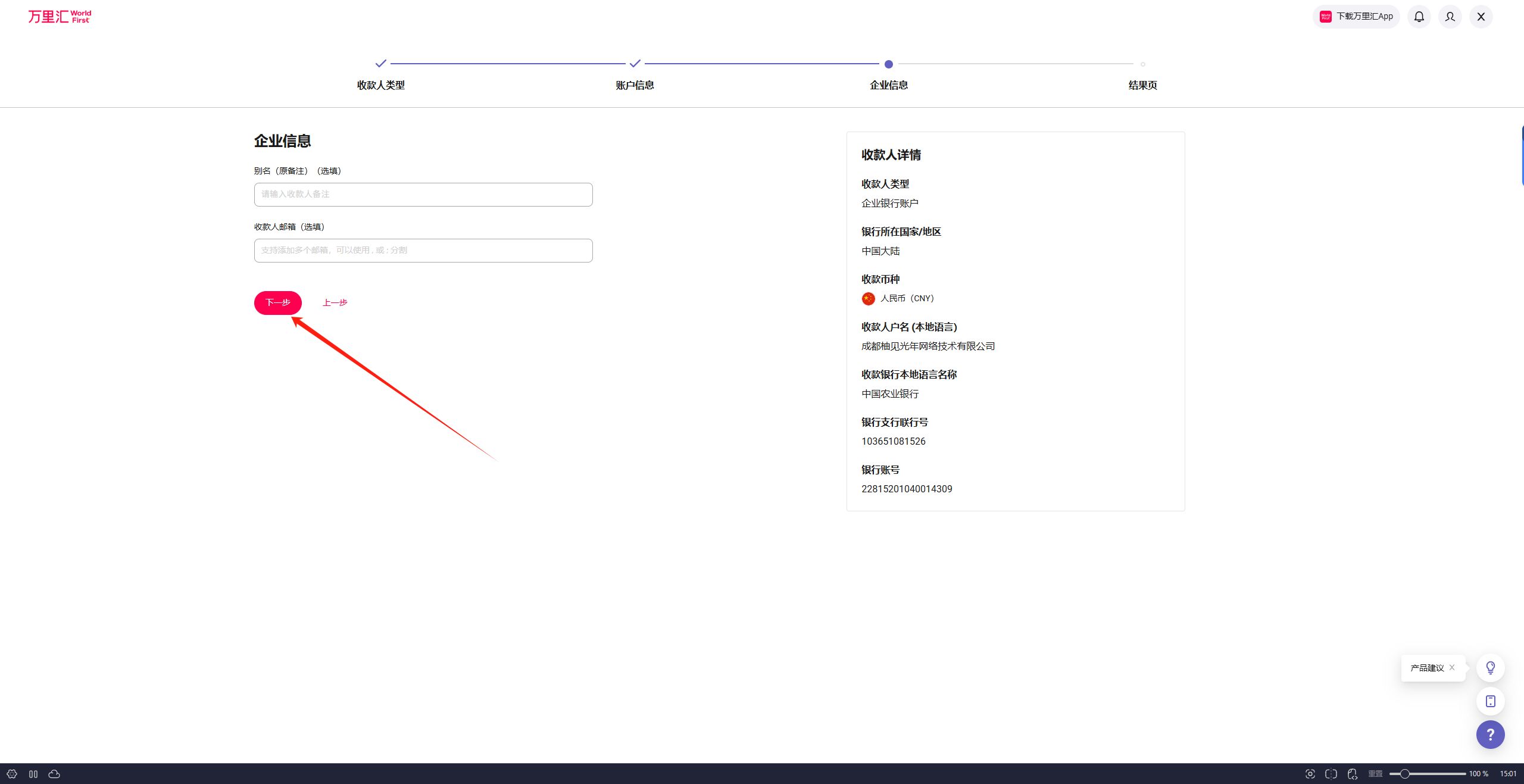Focus the 别名 alias remark input field
This screenshot has height=784, width=1524.
click(x=423, y=195)
